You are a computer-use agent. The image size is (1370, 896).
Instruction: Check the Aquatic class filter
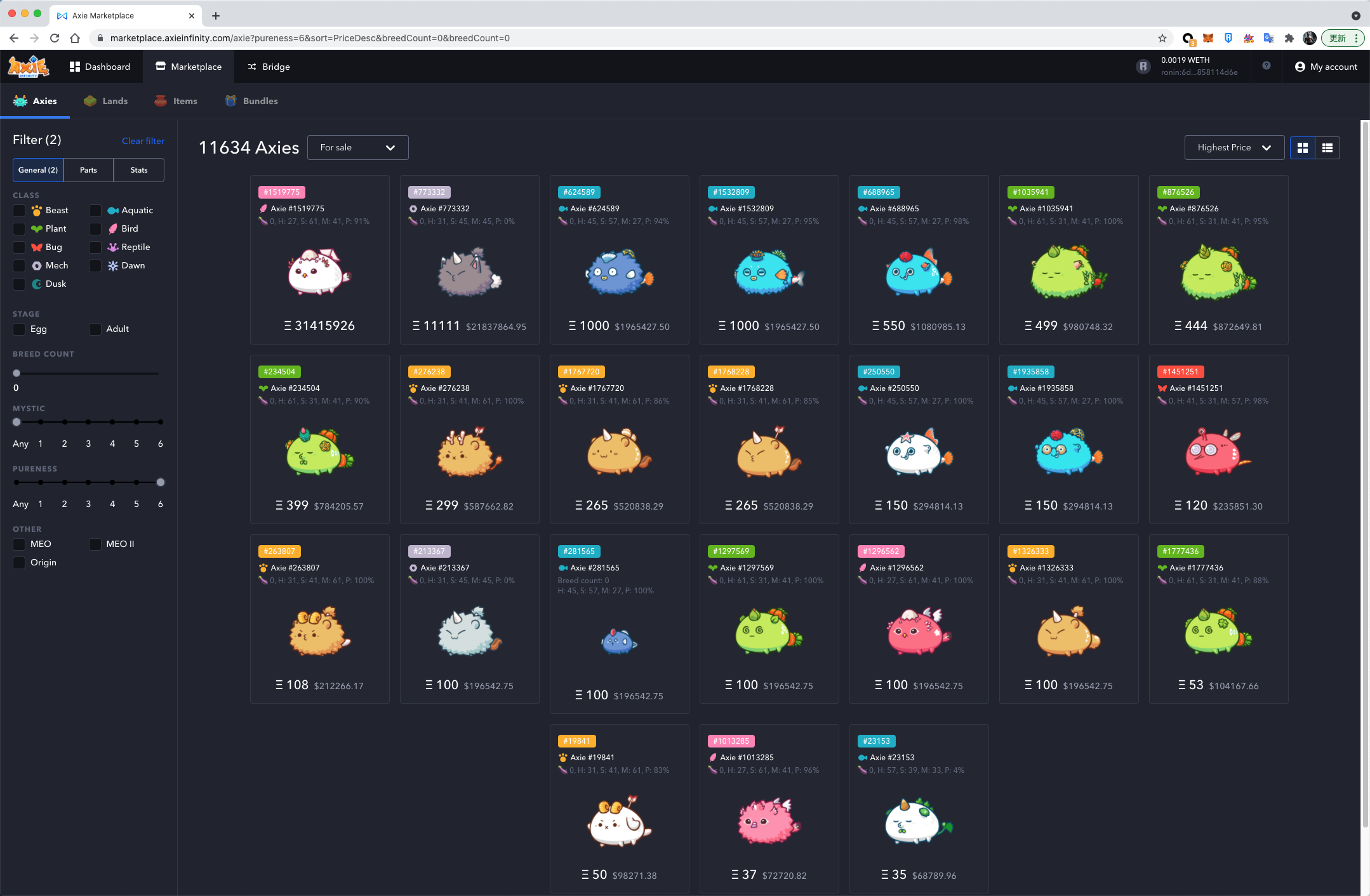[95, 210]
